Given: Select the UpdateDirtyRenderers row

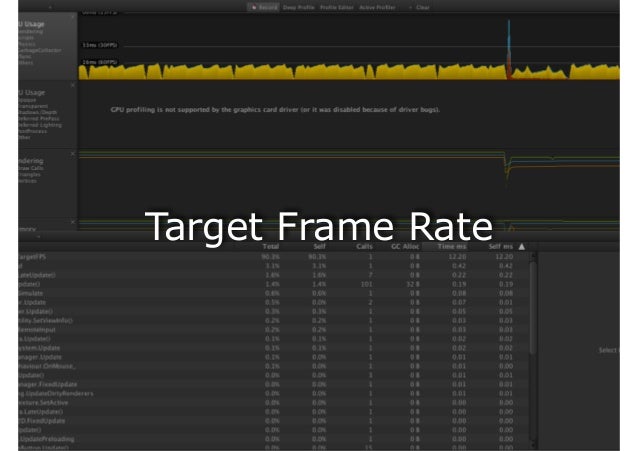Looking at the screenshot, I should [x=273, y=394].
